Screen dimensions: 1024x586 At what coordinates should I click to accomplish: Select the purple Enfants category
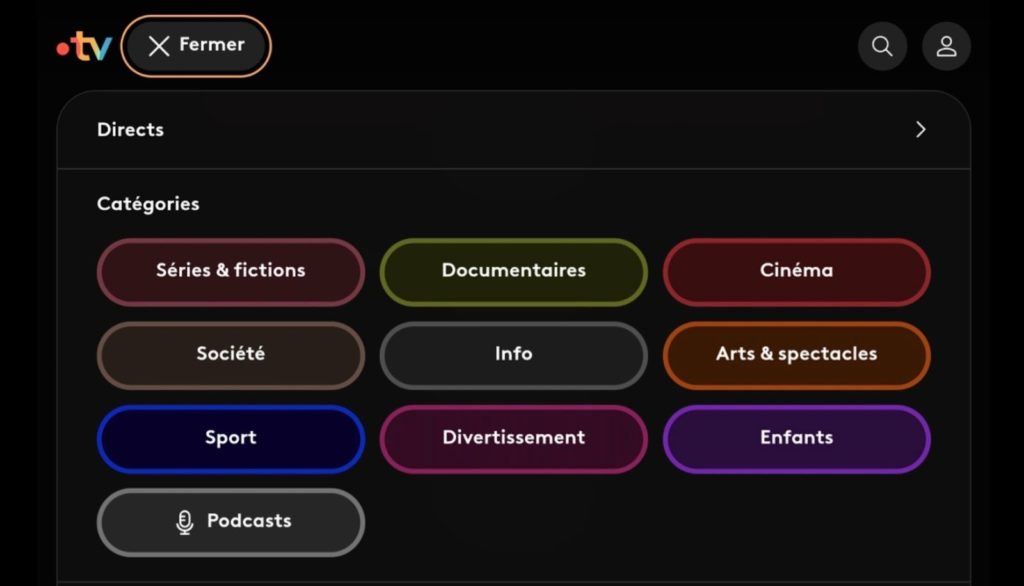(x=796, y=438)
